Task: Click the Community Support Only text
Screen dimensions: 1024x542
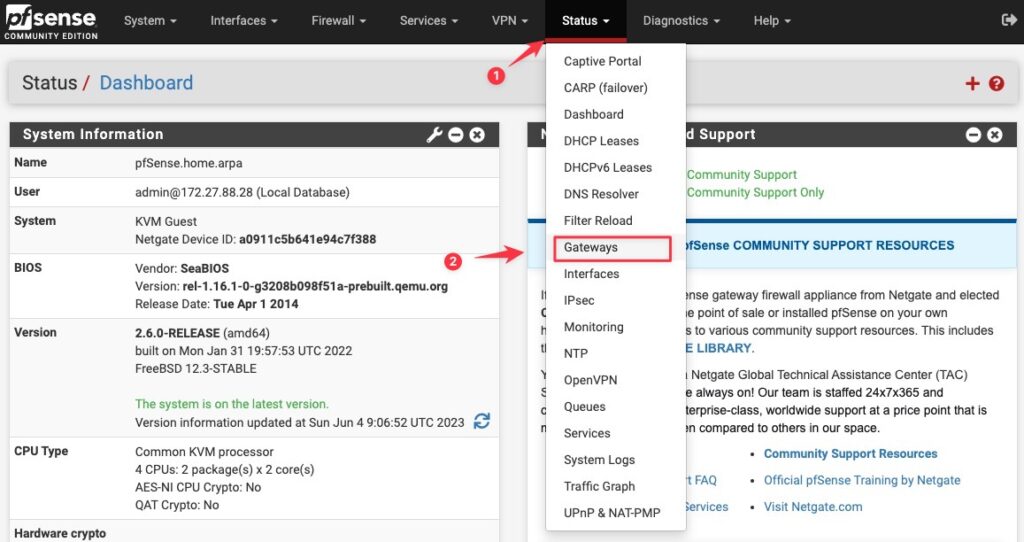Action: [x=755, y=193]
